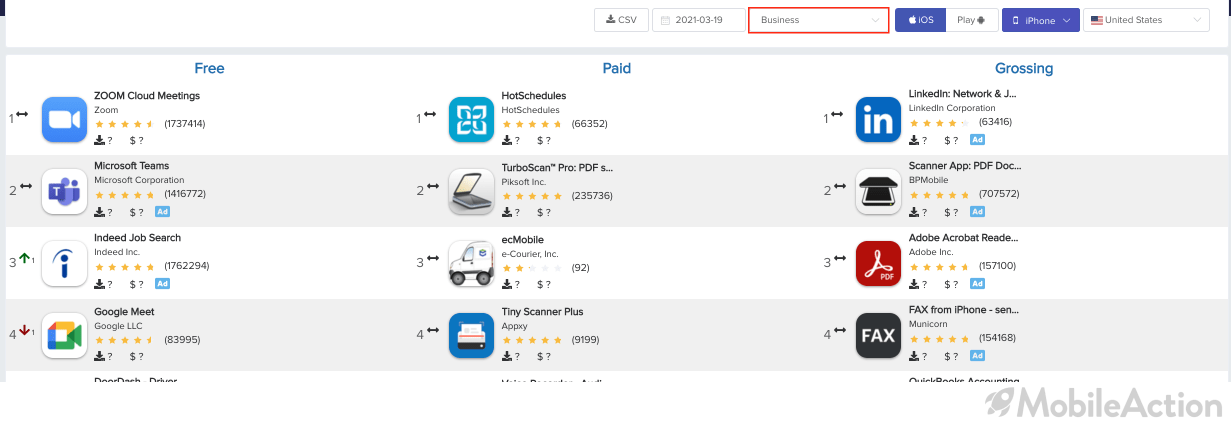Image resolution: width=1231 pixels, height=422 pixels.
Task: Click the Google LLC publisher name
Action: [x=117, y=326]
